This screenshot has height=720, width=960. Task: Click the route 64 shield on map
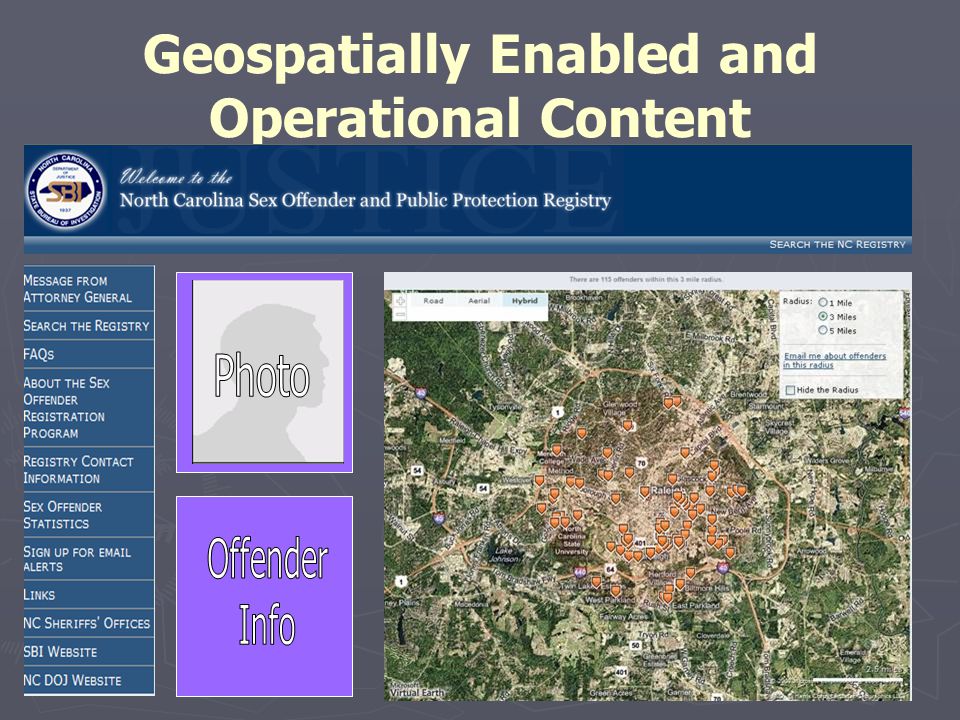click(x=610, y=569)
